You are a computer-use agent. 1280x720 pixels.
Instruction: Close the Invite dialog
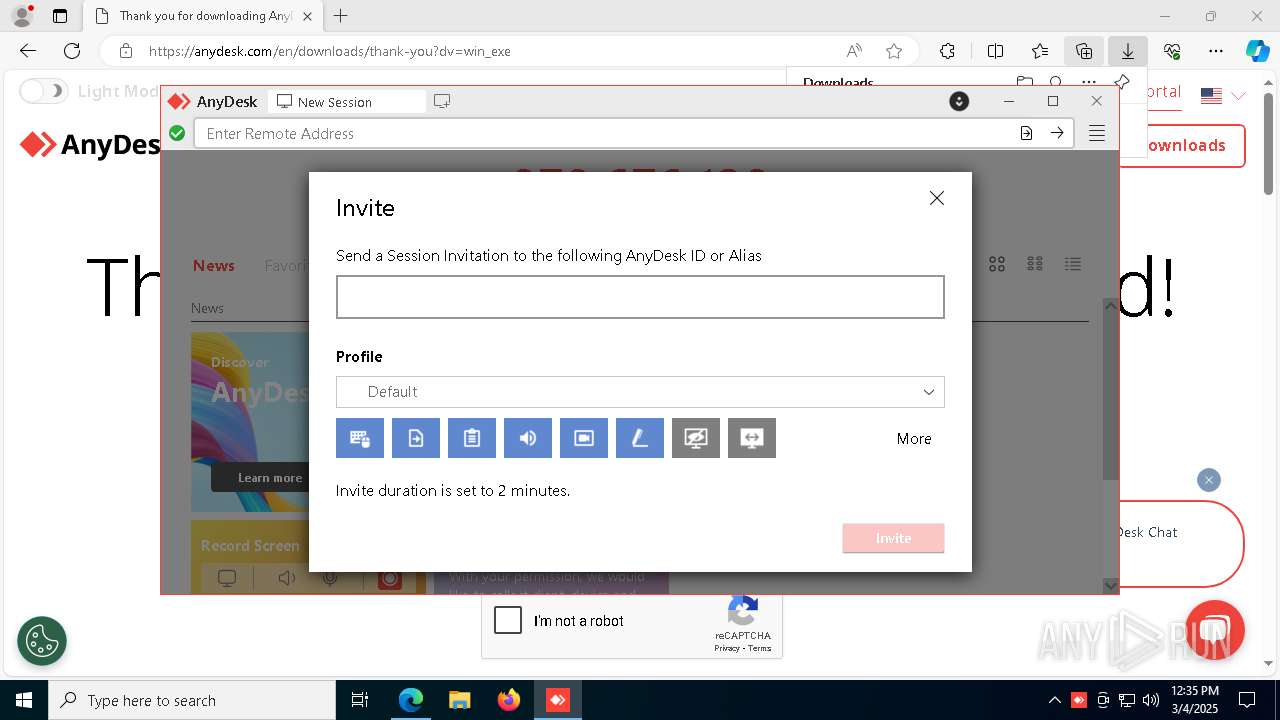click(x=937, y=198)
